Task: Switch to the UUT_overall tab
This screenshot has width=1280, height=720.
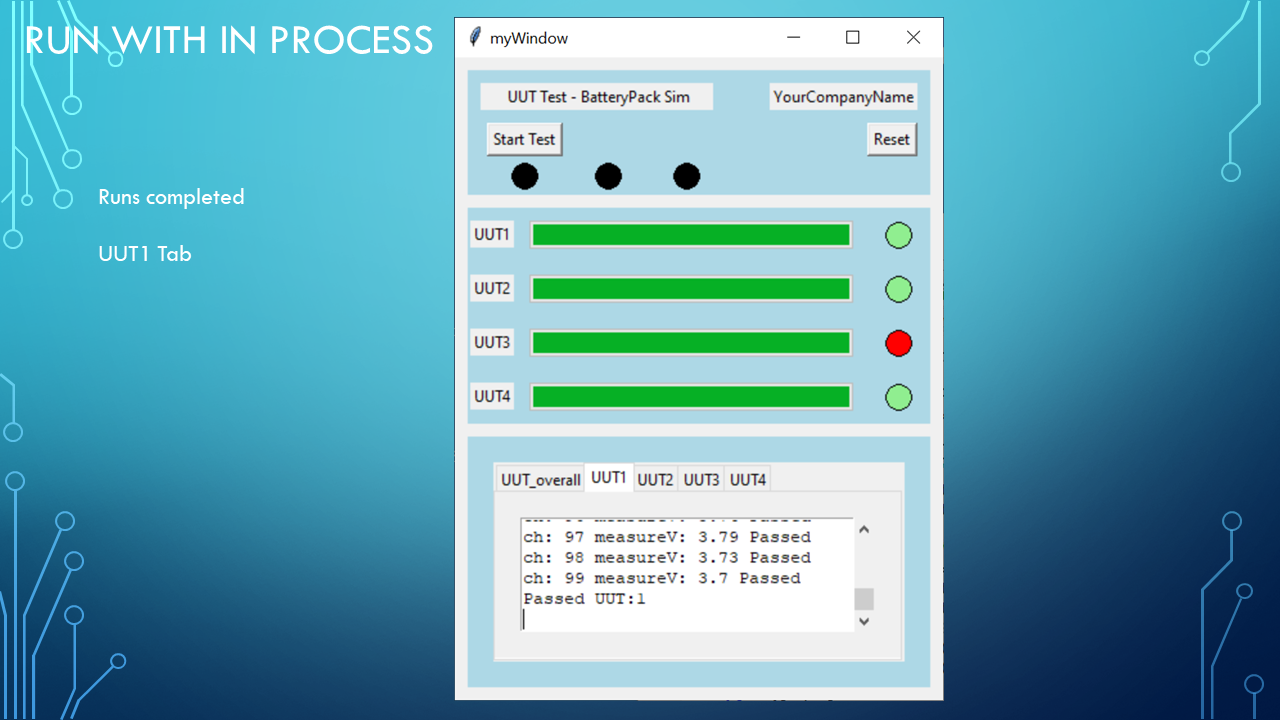Action: pyautogui.click(x=540, y=480)
